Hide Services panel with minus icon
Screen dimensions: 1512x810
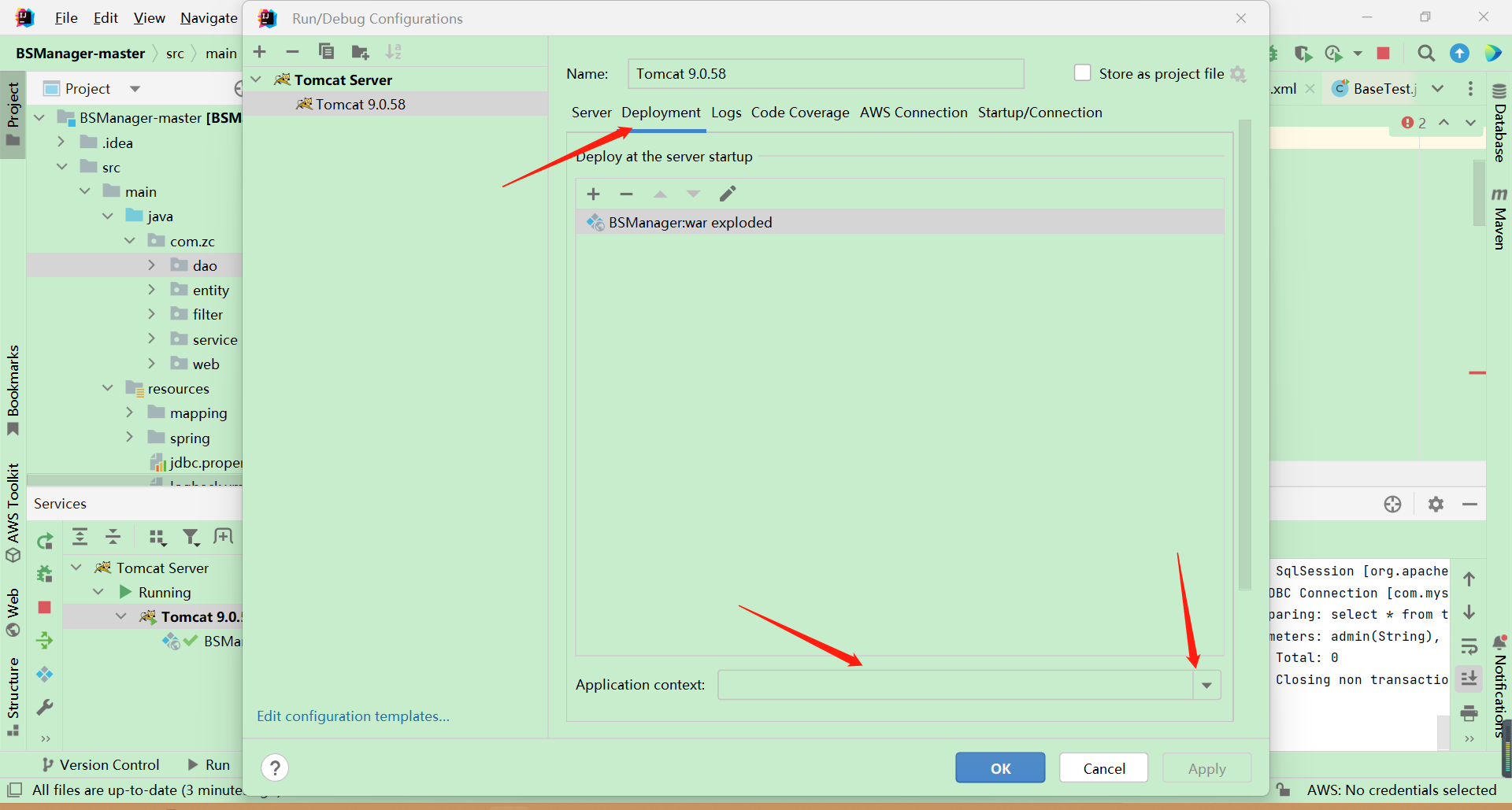pyautogui.click(x=1469, y=504)
